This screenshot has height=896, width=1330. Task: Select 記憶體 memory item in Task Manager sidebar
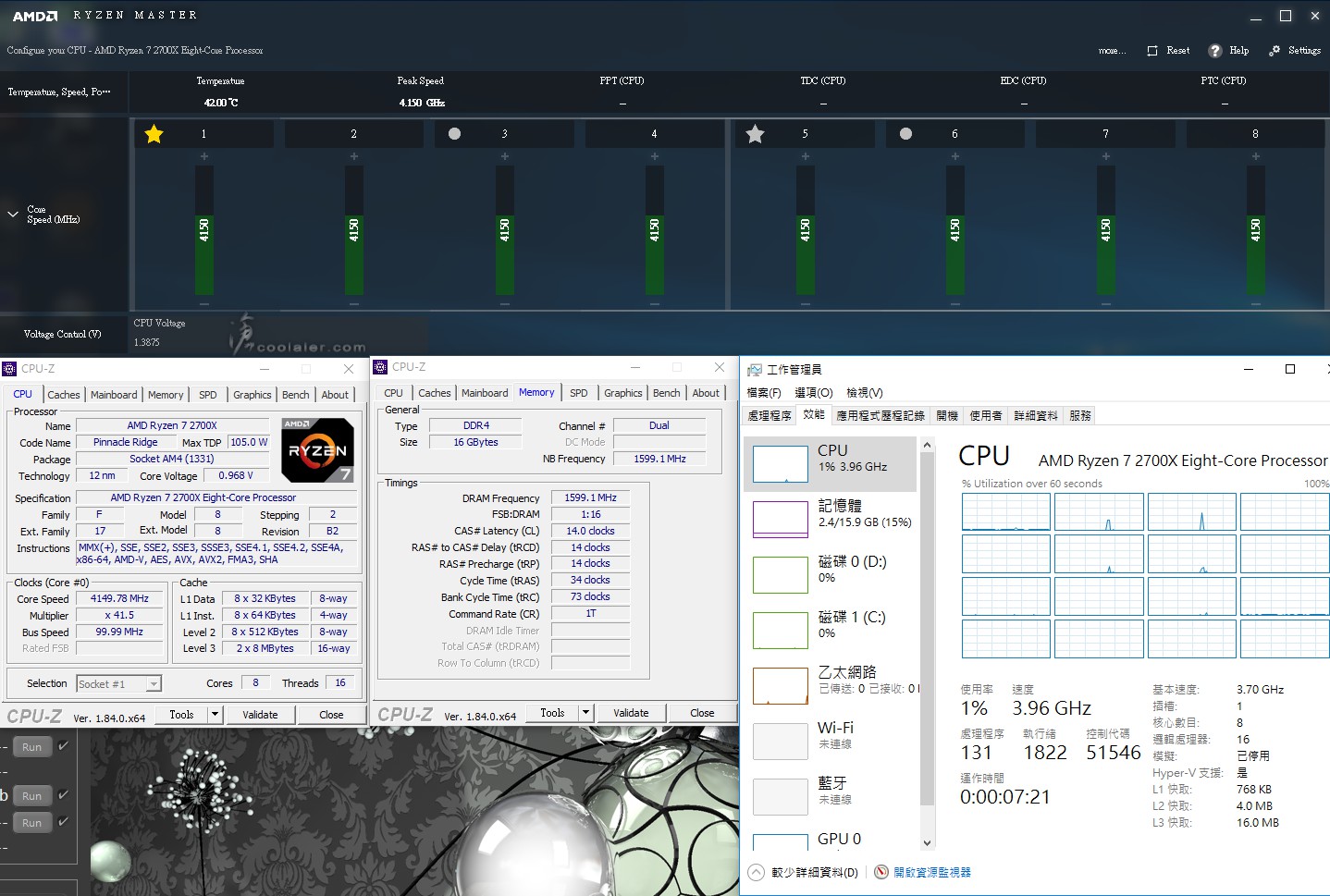[x=831, y=520]
